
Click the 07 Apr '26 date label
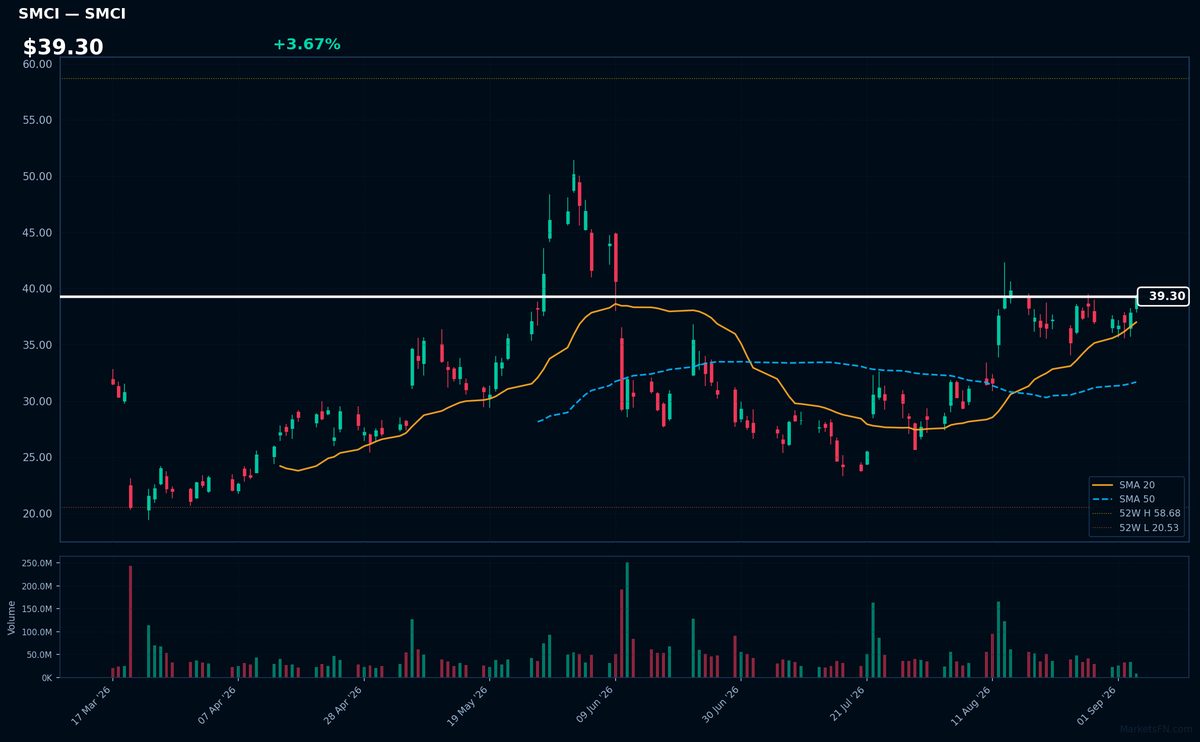216,705
